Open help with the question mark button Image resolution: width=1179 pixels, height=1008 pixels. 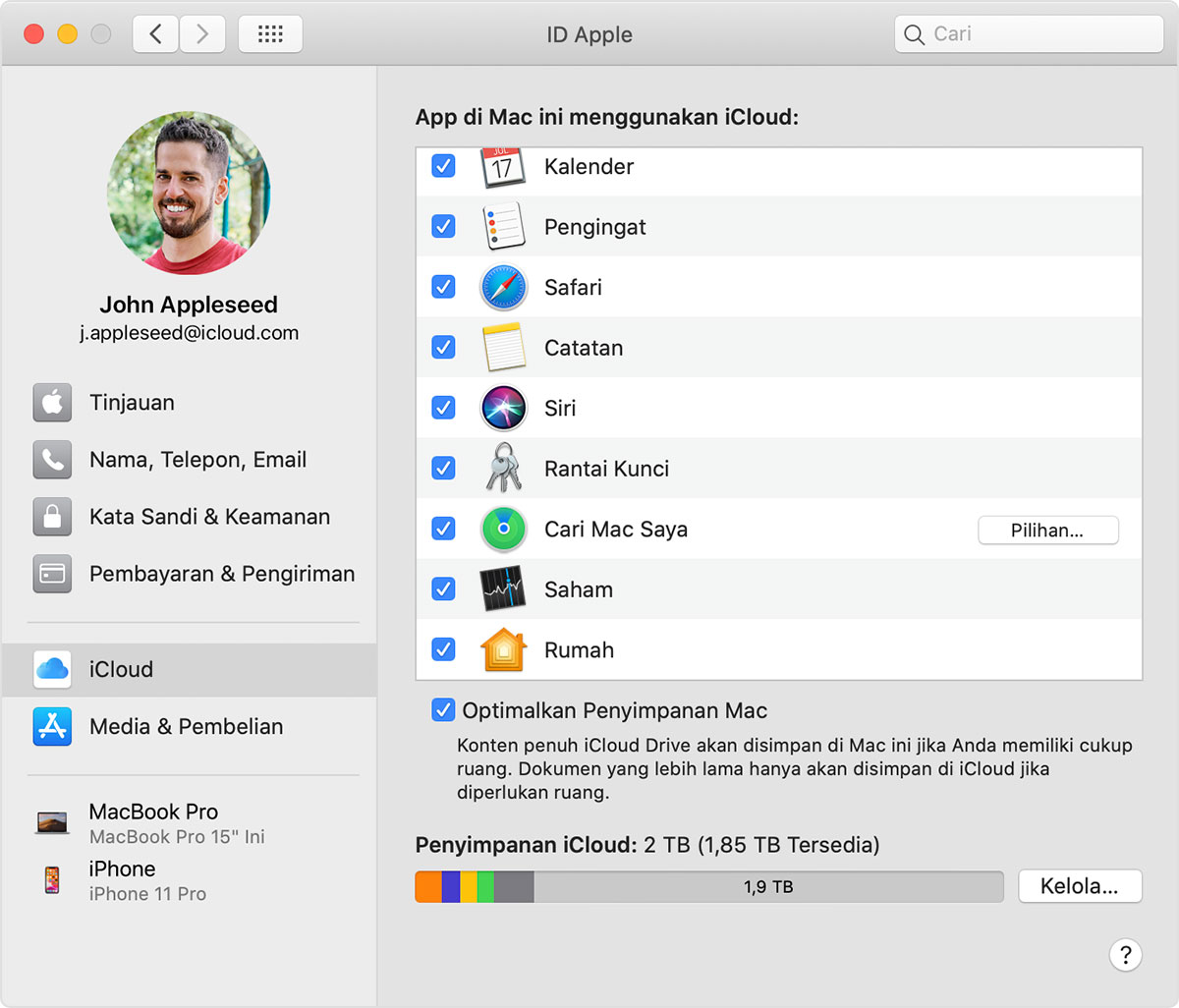[x=1126, y=954]
